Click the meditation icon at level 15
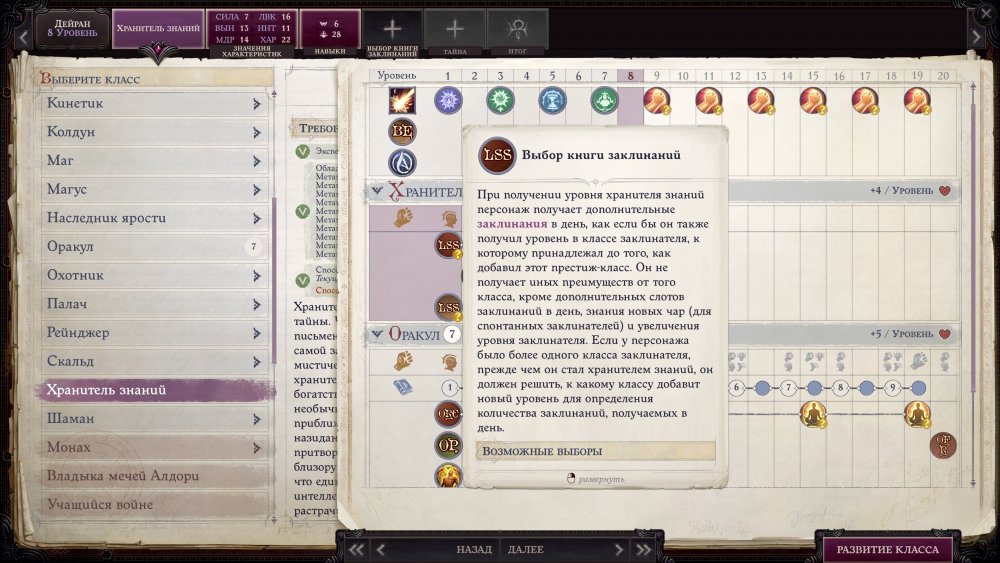Screen dimensions: 1000x563 [813, 414]
